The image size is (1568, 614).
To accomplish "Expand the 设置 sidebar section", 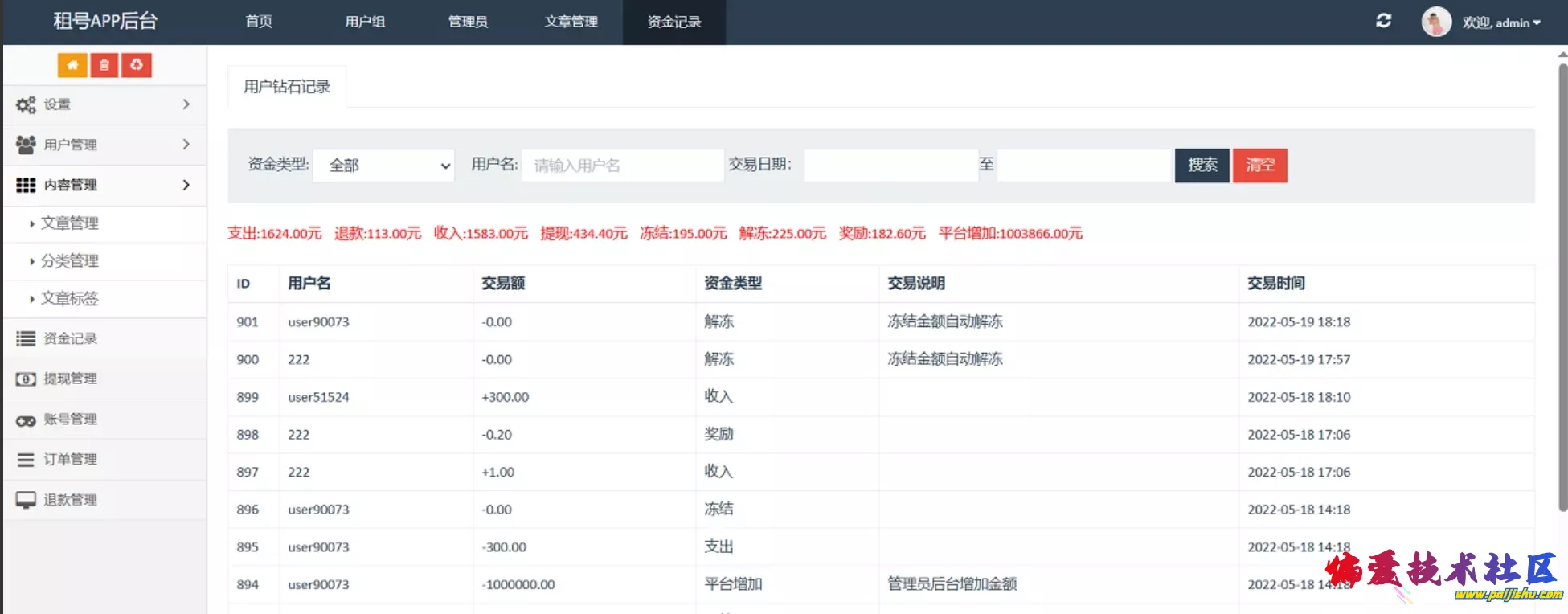I will pos(104,104).
